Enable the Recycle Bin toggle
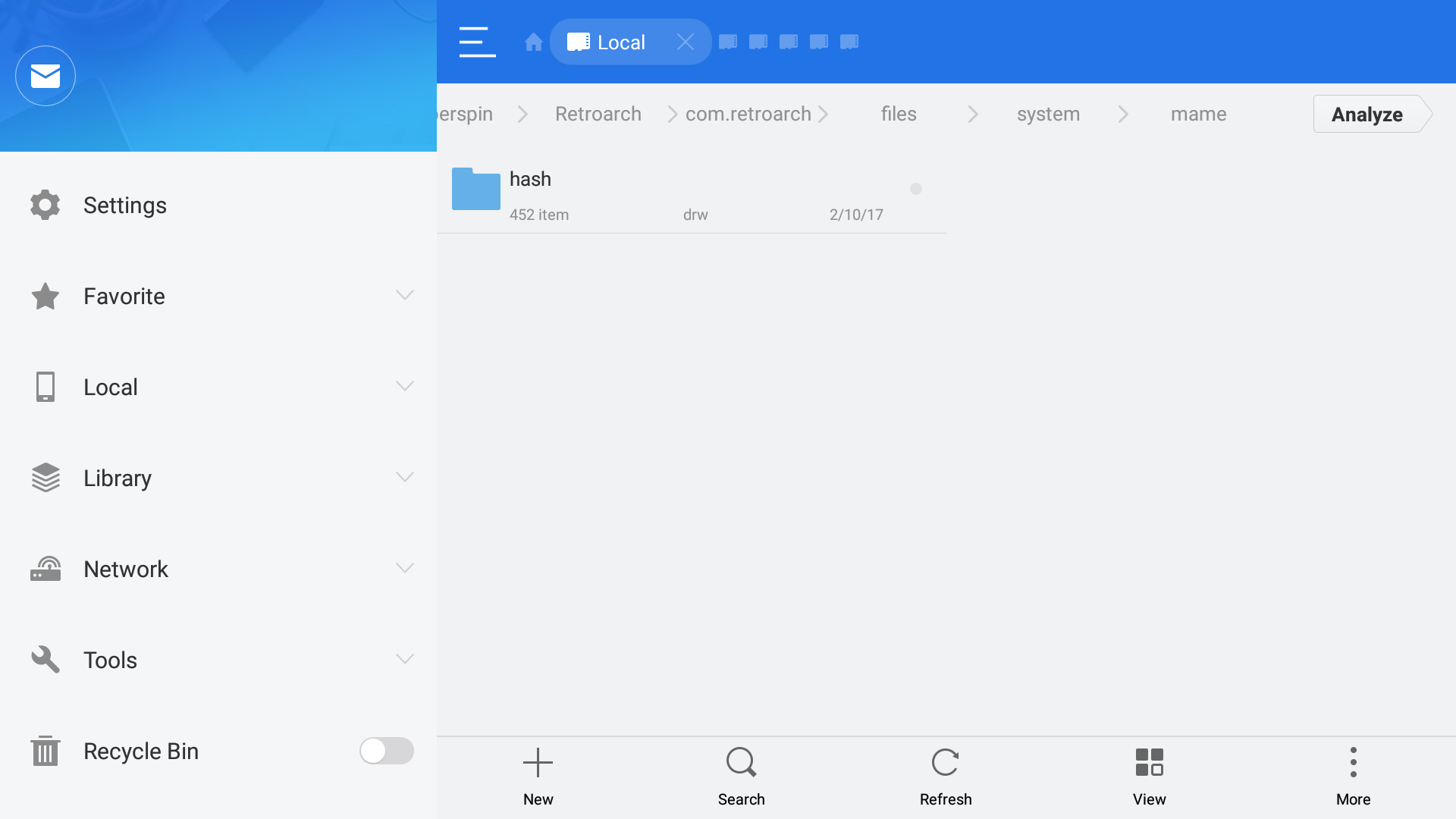The image size is (1456, 819). tap(386, 751)
